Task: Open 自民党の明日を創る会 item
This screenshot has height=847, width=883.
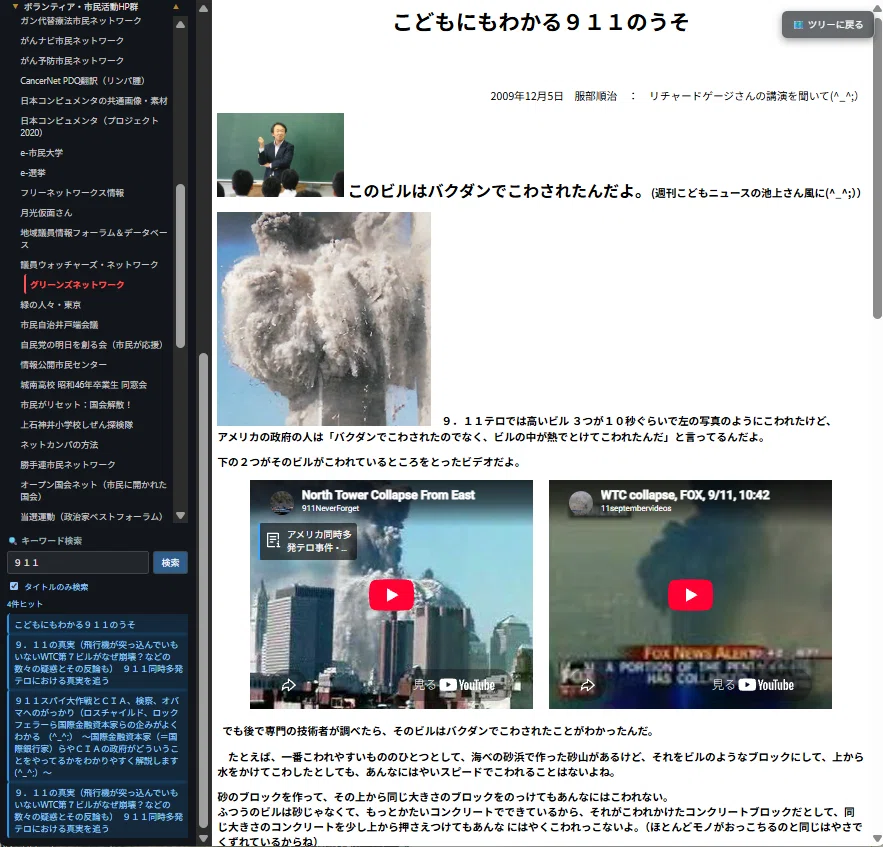Action: tap(91, 345)
